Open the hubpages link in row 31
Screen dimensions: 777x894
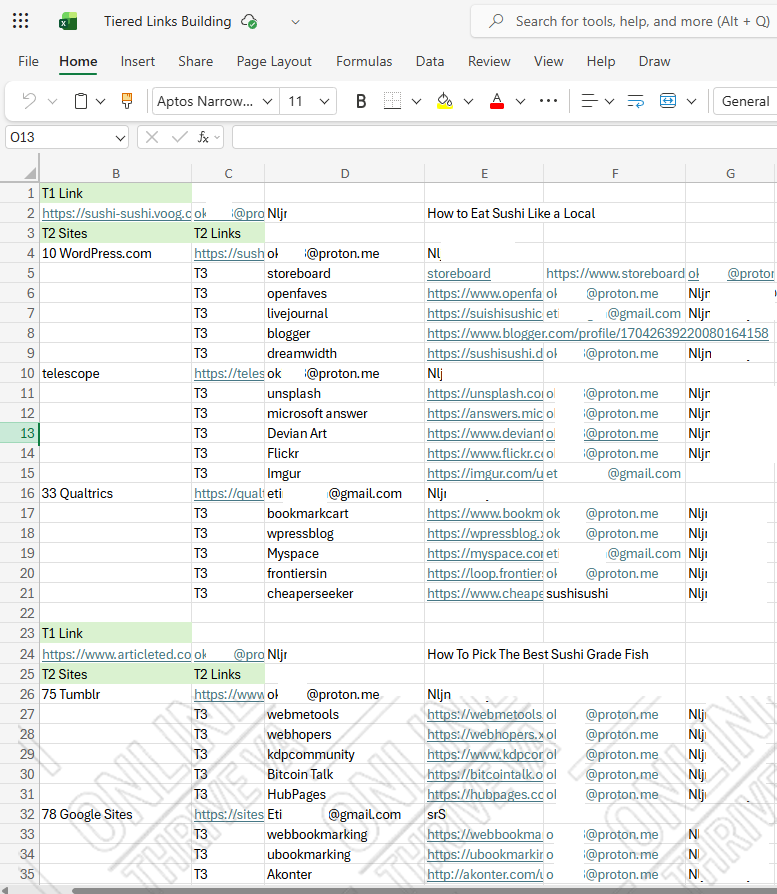point(485,794)
